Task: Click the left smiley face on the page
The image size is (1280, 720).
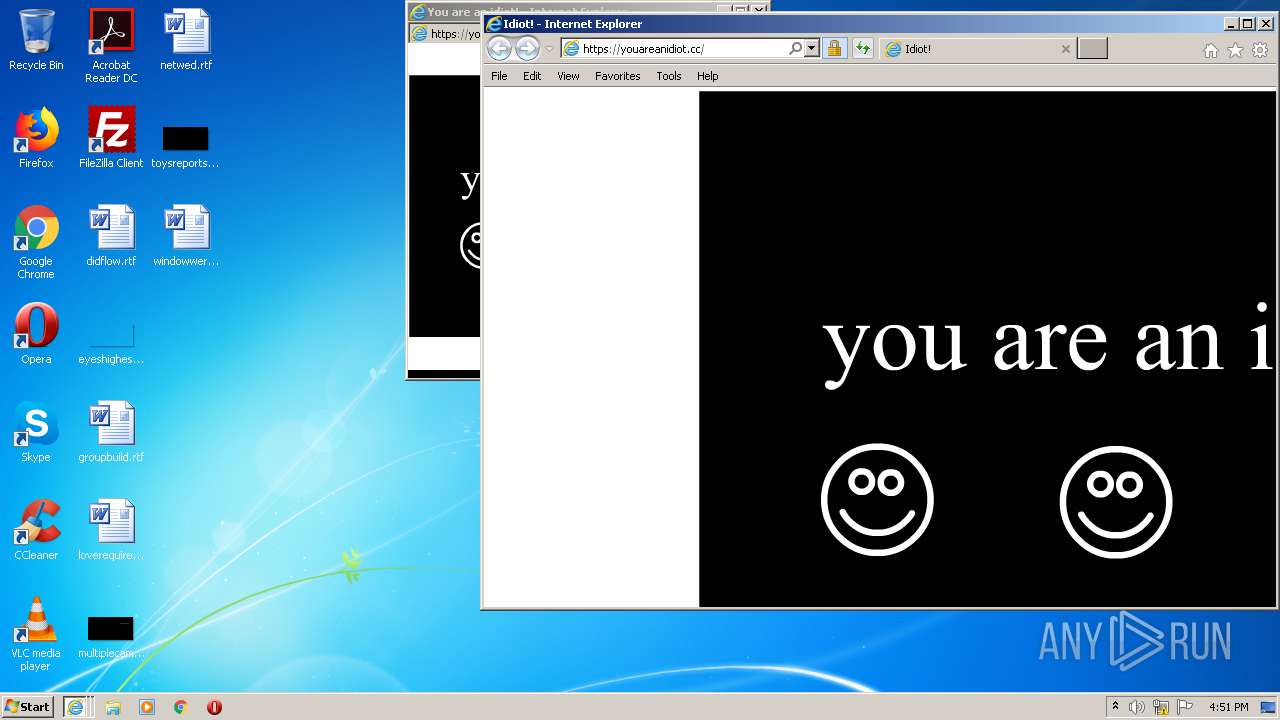Action: coord(877,500)
